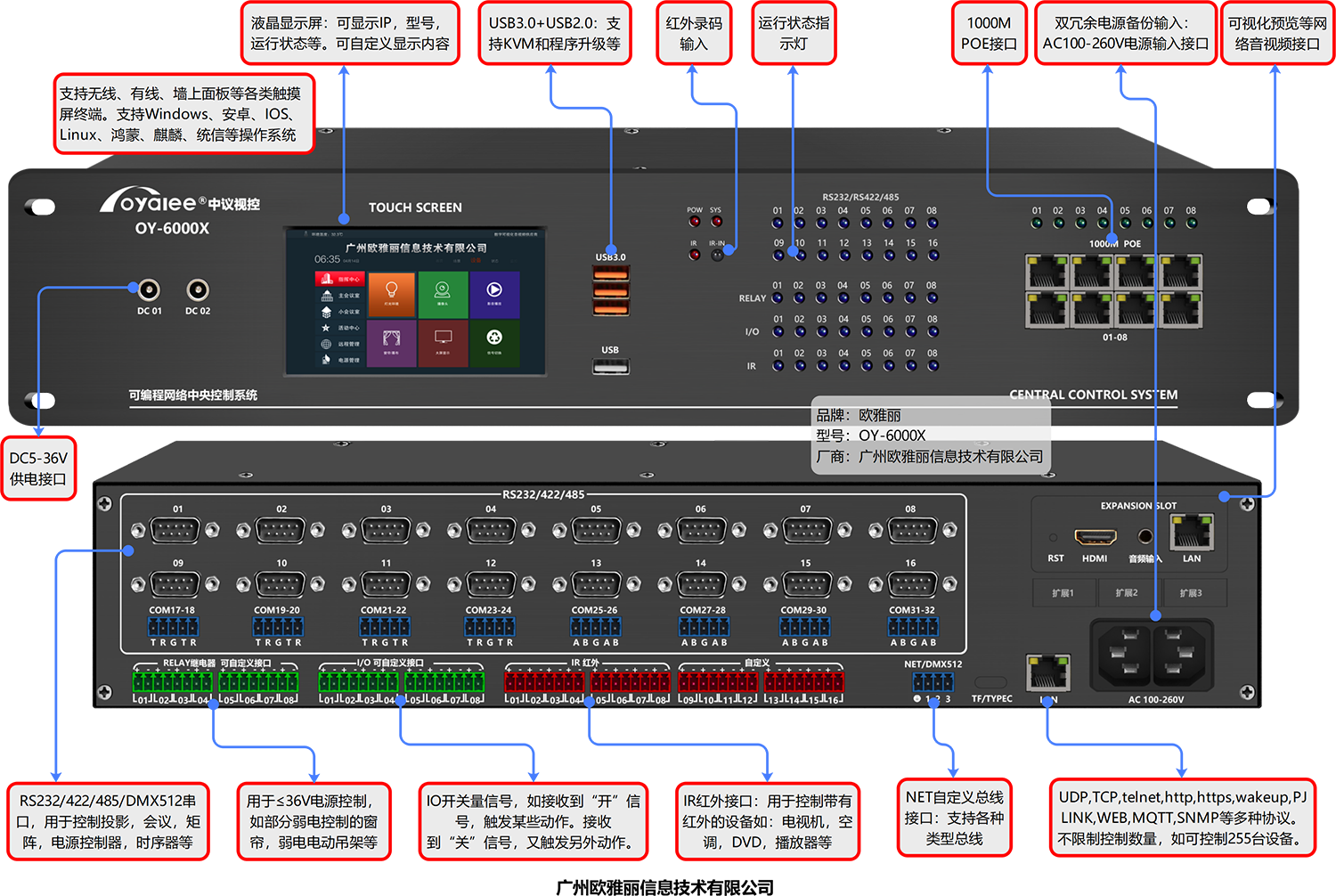Click the COM31-32 blue terminal block
1336x896 pixels.
click(x=912, y=626)
